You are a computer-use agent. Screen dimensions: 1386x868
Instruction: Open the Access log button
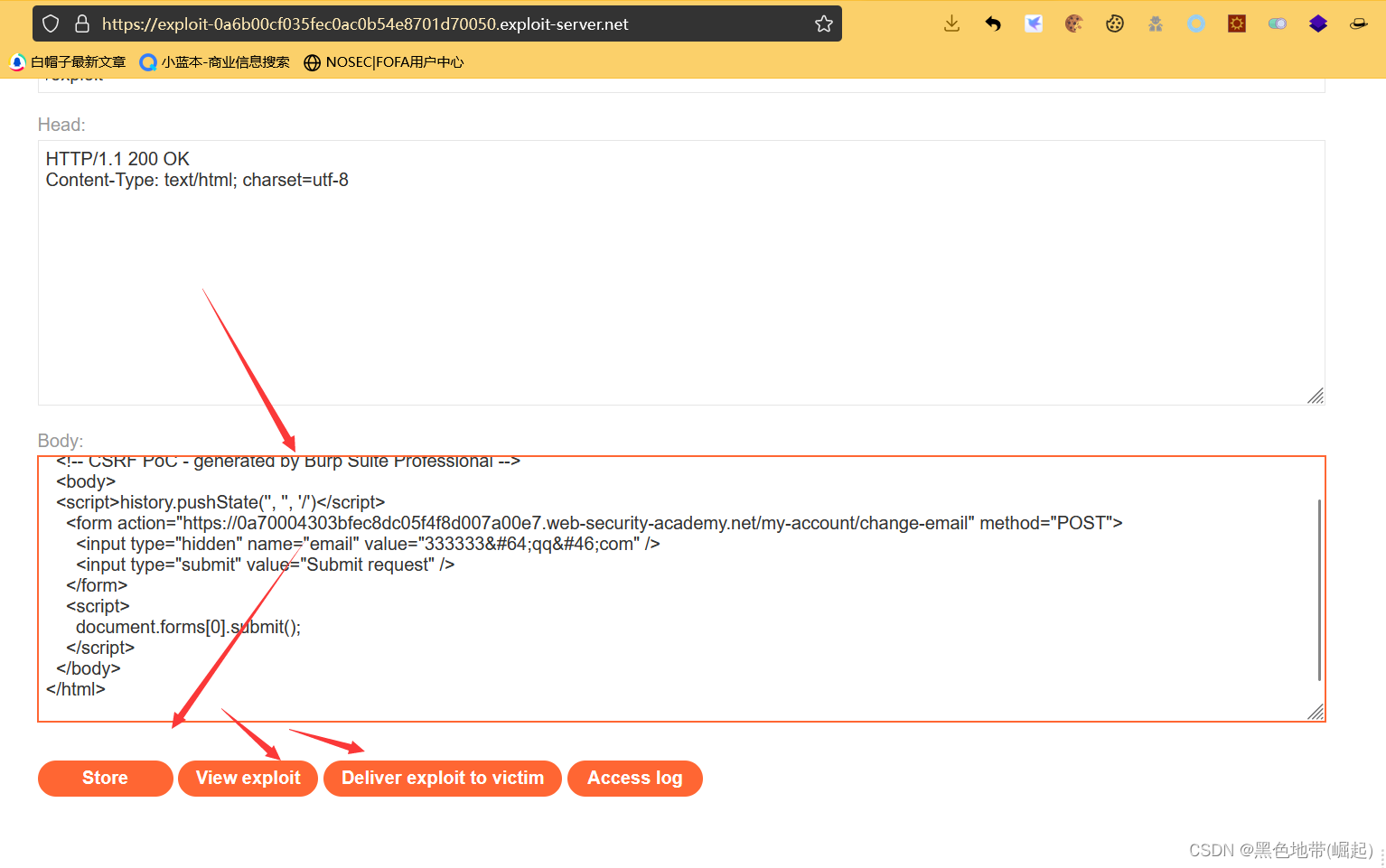[x=634, y=778]
